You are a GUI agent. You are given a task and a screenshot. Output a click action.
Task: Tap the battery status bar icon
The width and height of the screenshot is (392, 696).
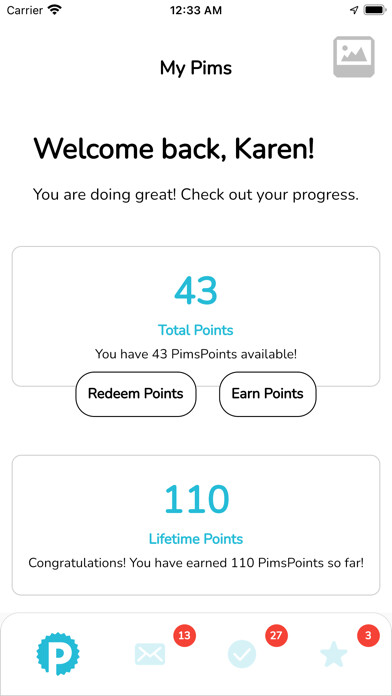pyautogui.click(x=376, y=10)
